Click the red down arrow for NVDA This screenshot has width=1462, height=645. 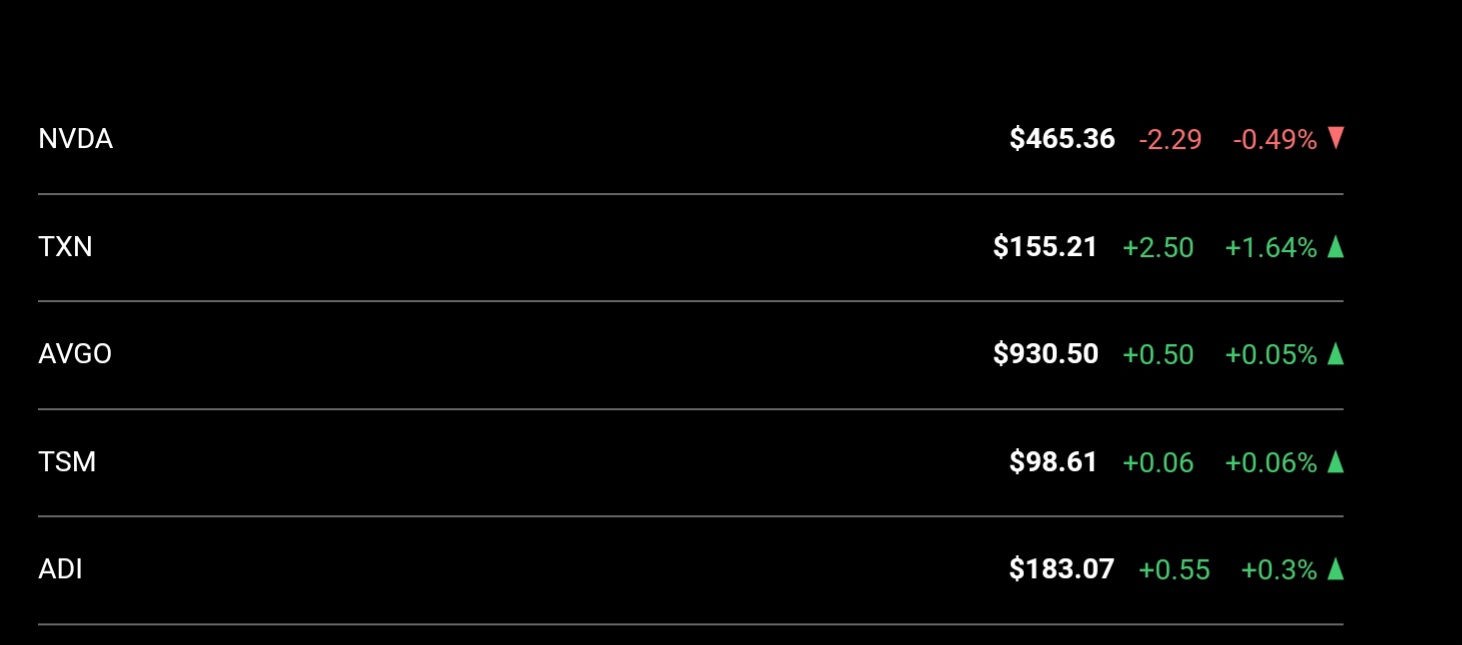(x=1335, y=139)
